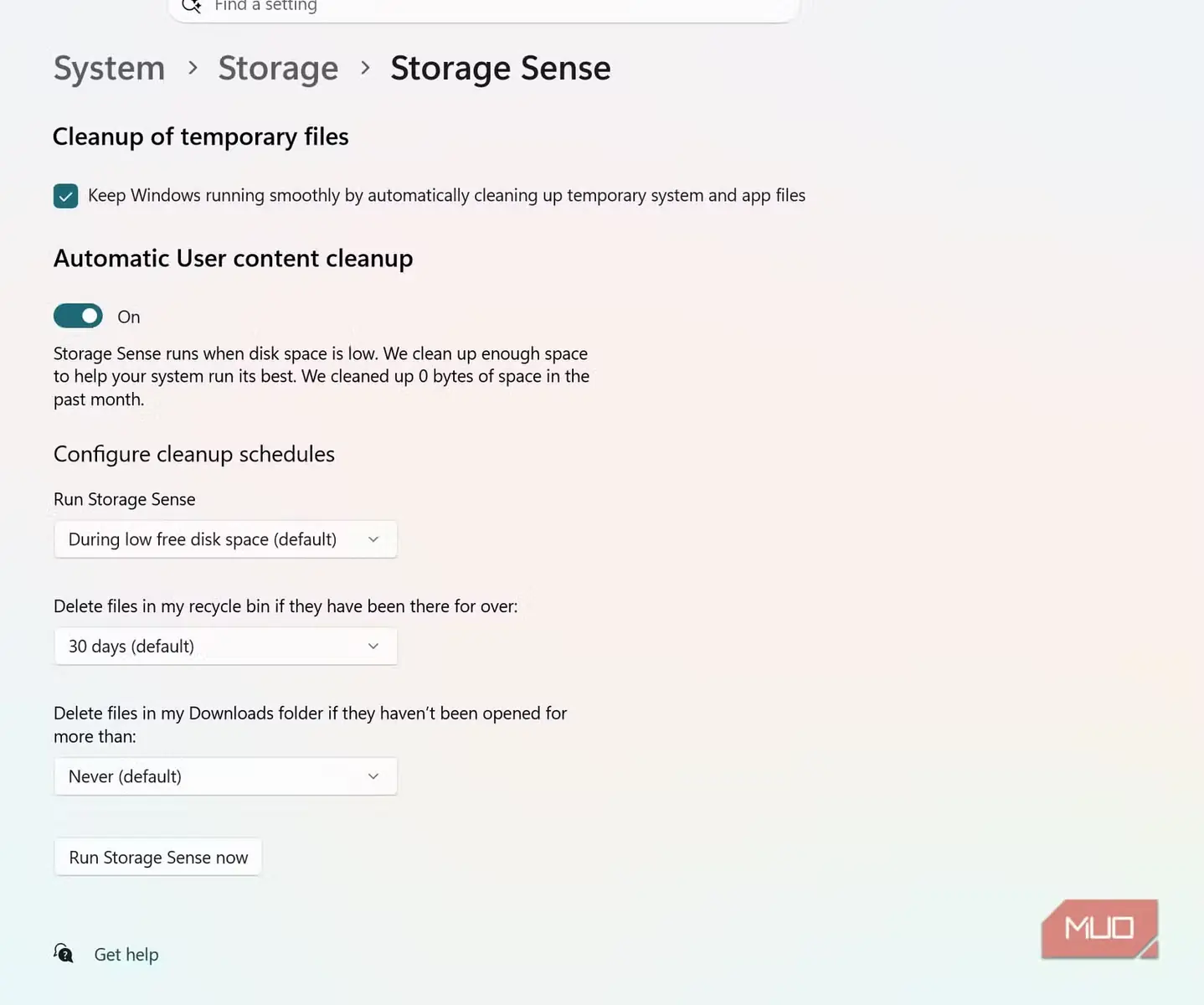1204x1005 pixels.
Task: Open the Storage breadcrumb link
Action: pos(278,68)
